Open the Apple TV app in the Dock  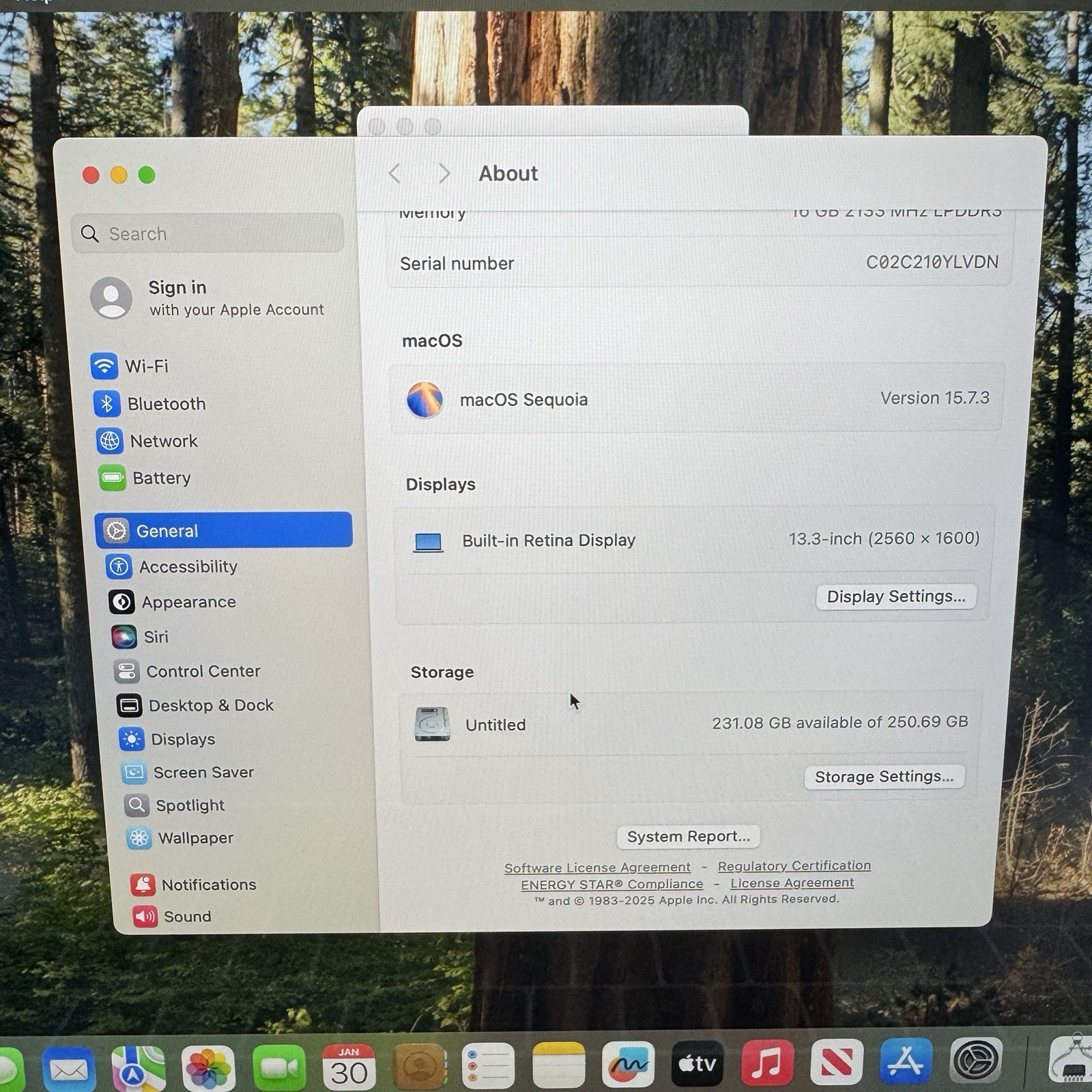click(x=698, y=1064)
